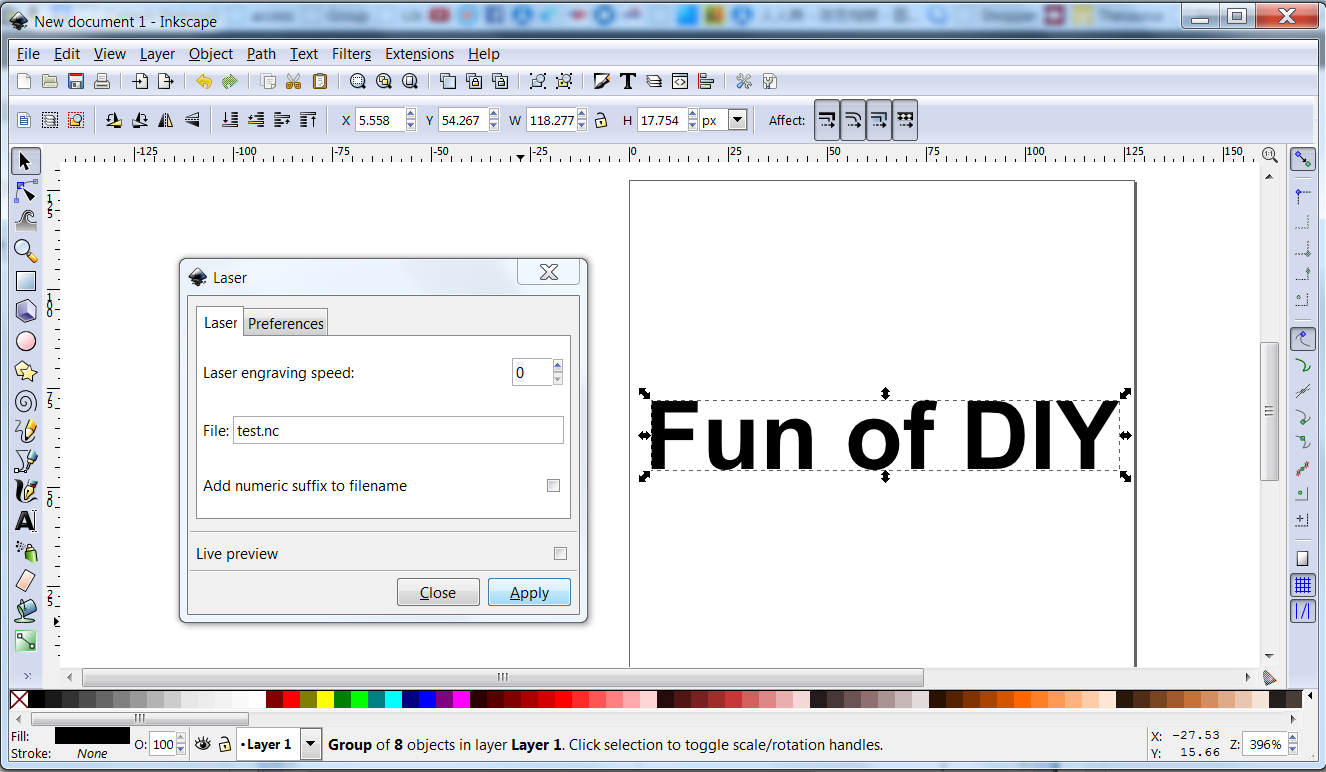Select the Circle/Ellipse tool

pyautogui.click(x=25, y=341)
